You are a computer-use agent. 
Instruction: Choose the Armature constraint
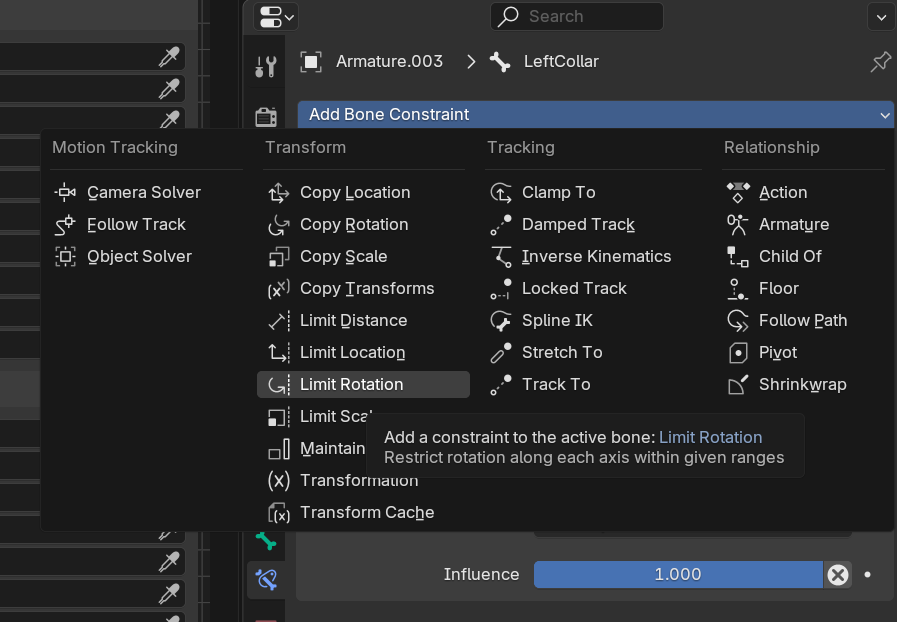[x=803, y=224]
